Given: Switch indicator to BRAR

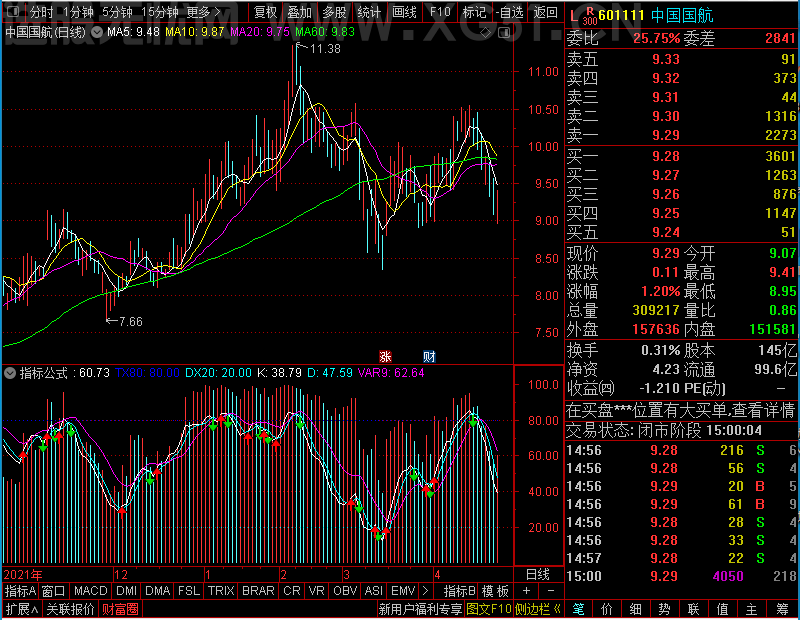Looking at the screenshot, I should (x=258, y=590).
